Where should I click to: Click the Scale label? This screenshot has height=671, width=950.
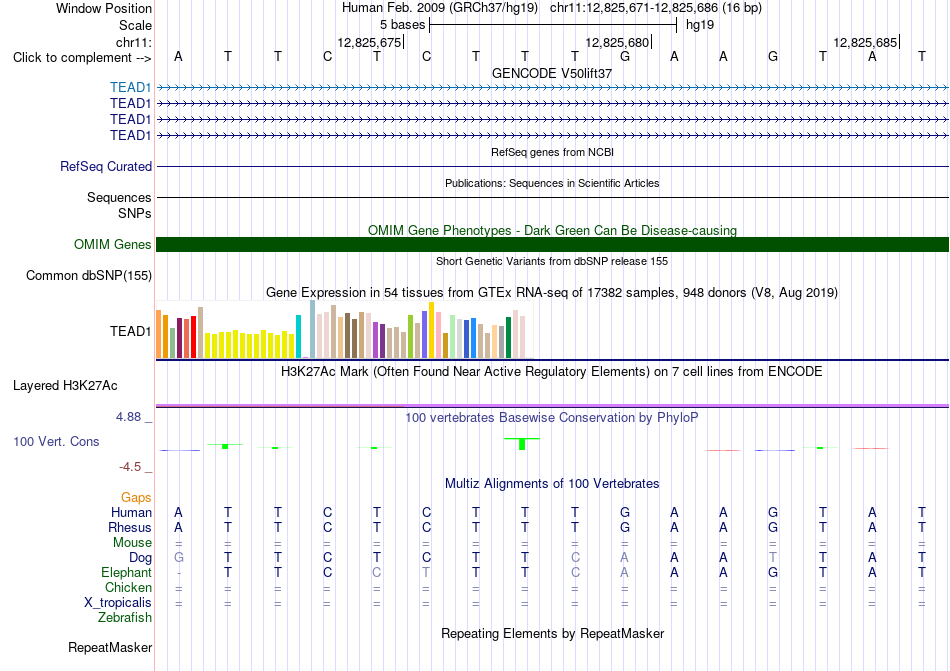(135, 25)
